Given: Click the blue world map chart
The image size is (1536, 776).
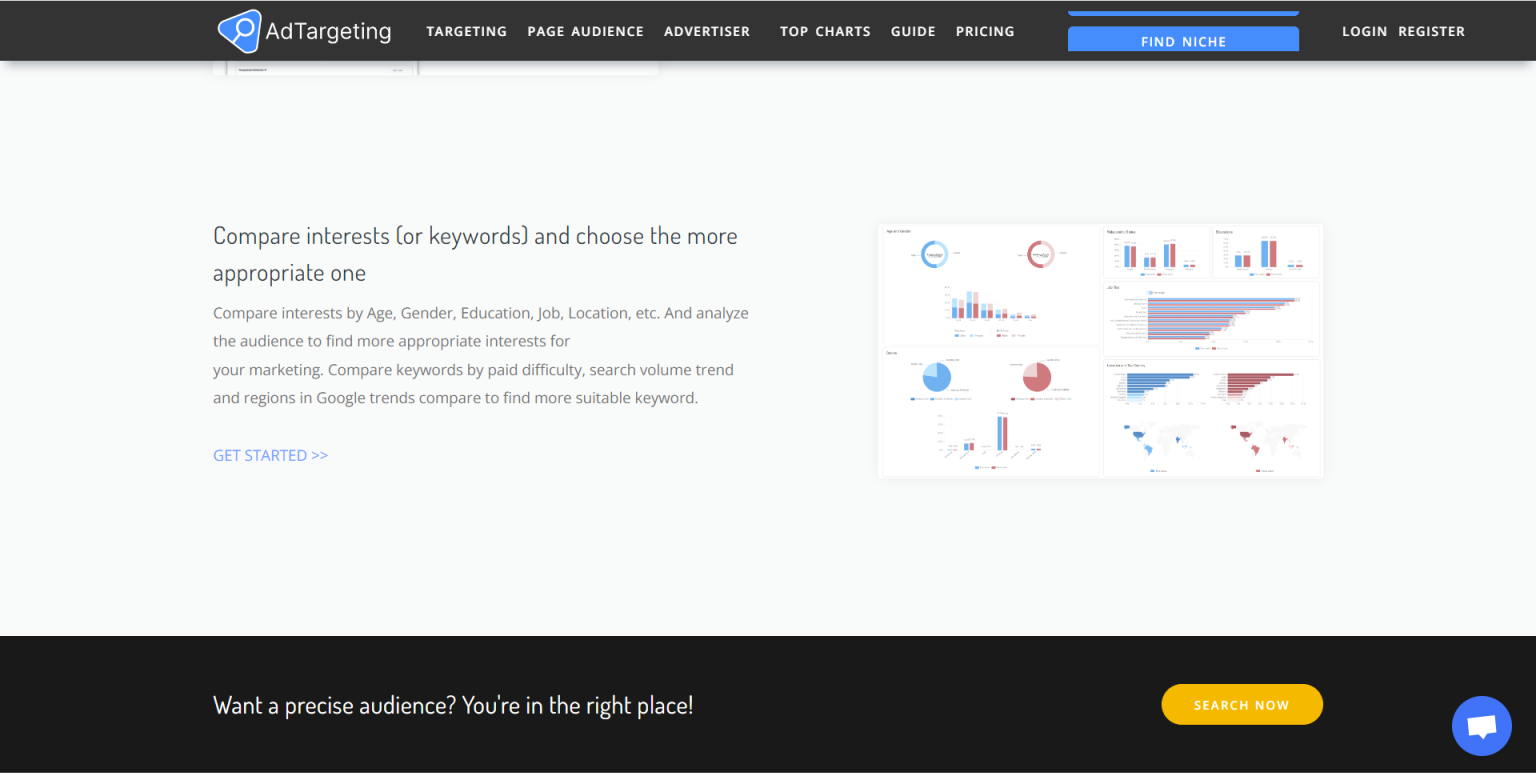Looking at the screenshot, I should (x=1160, y=439).
